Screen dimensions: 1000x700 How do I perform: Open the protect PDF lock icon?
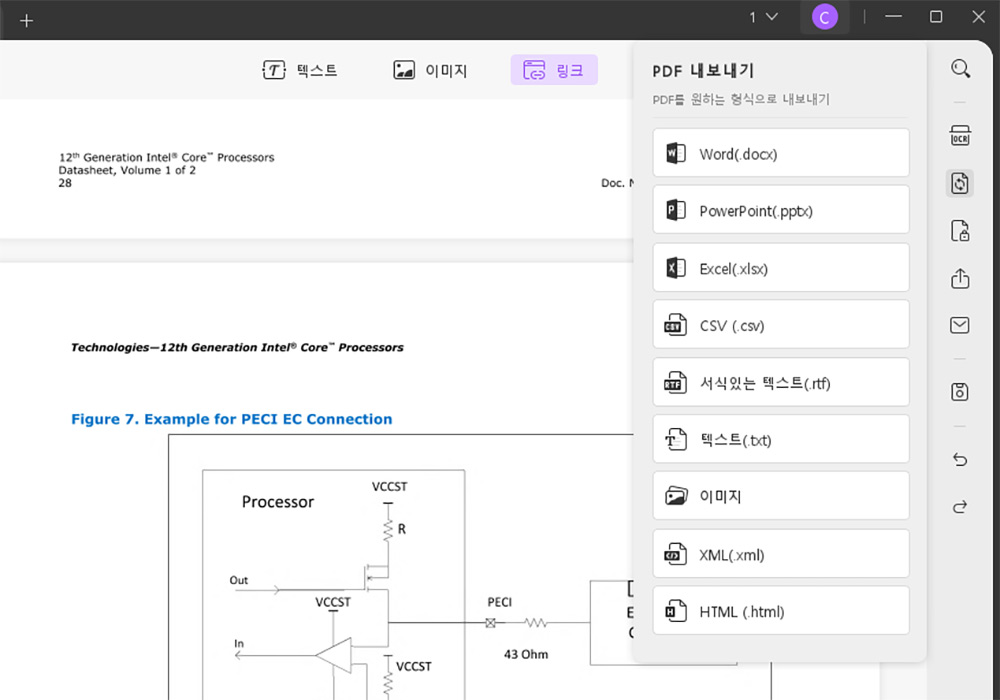(x=960, y=231)
